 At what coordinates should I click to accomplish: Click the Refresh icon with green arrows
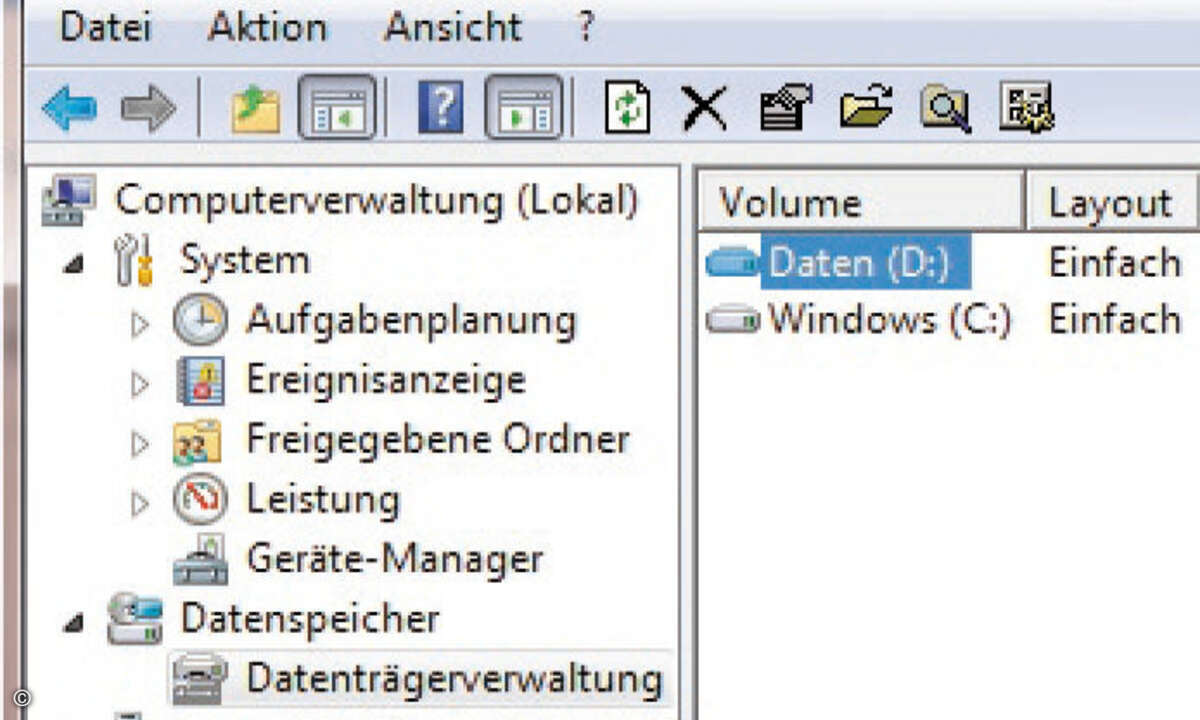coord(628,107)
